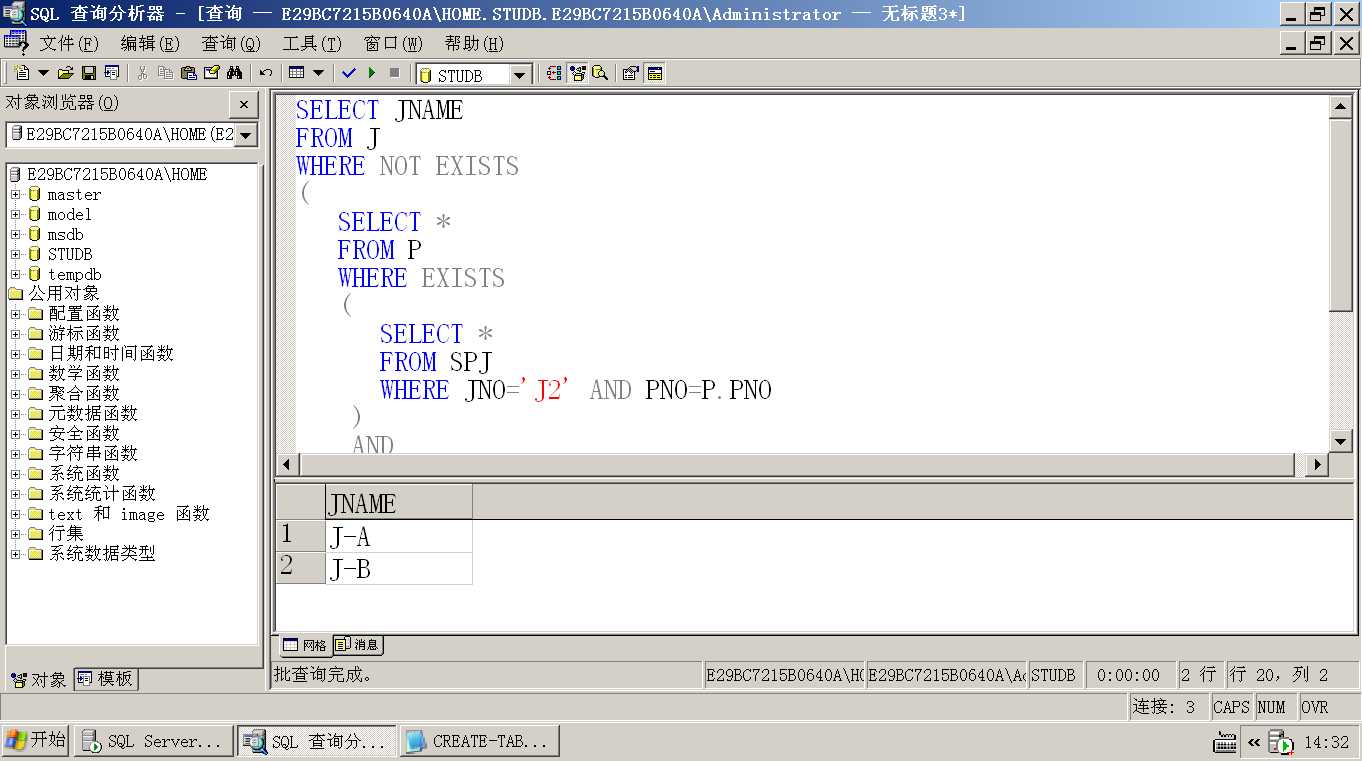The image size is (1362, 761).
Task: Open the 帮助(H) menu
Action: tap(474, 44)
